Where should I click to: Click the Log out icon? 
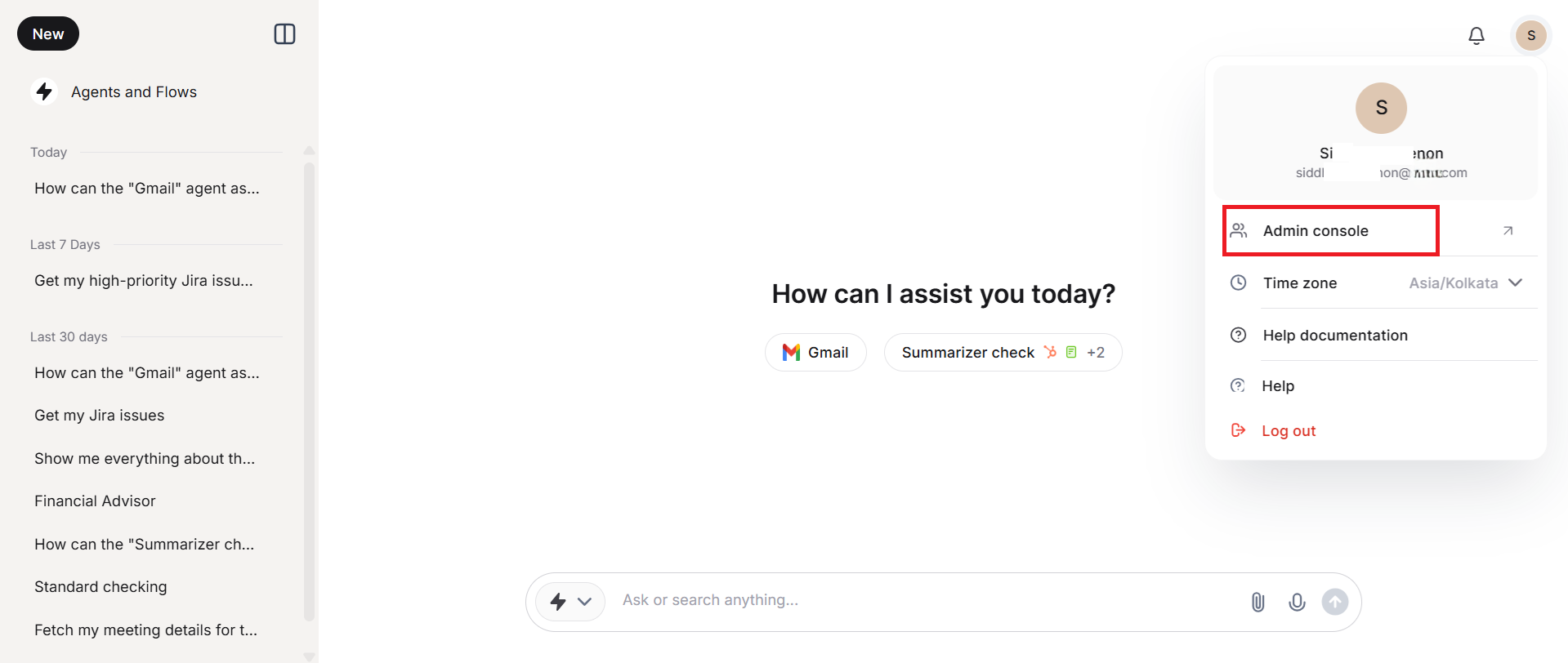(x=1238, y=430)
